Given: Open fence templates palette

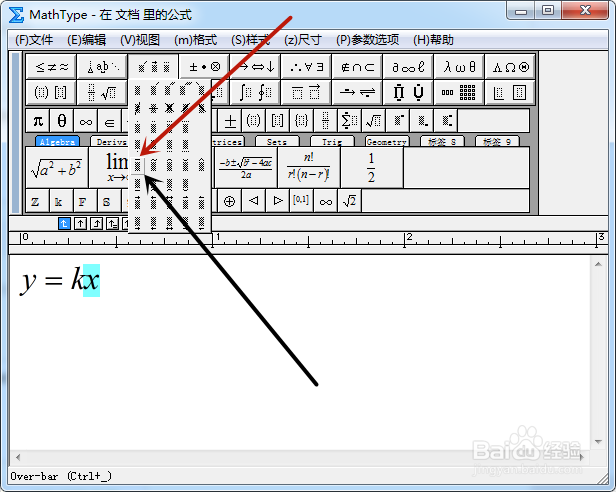Looking at the screenshot, I should pos(51,93).
